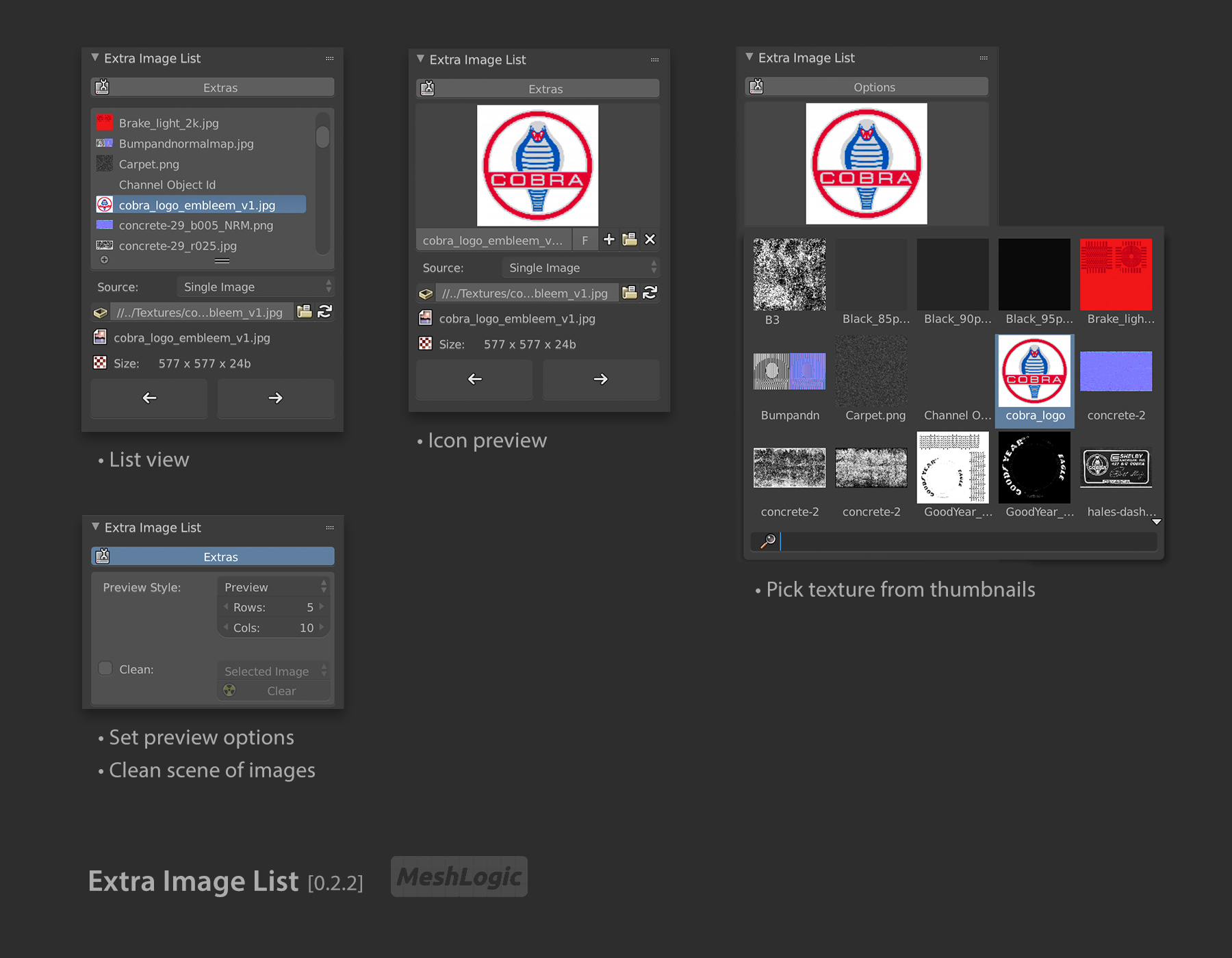Increase the Rows value arrow
This screenshot has height=958, width=1232.
pyautogui.click(x=322, y=607)
